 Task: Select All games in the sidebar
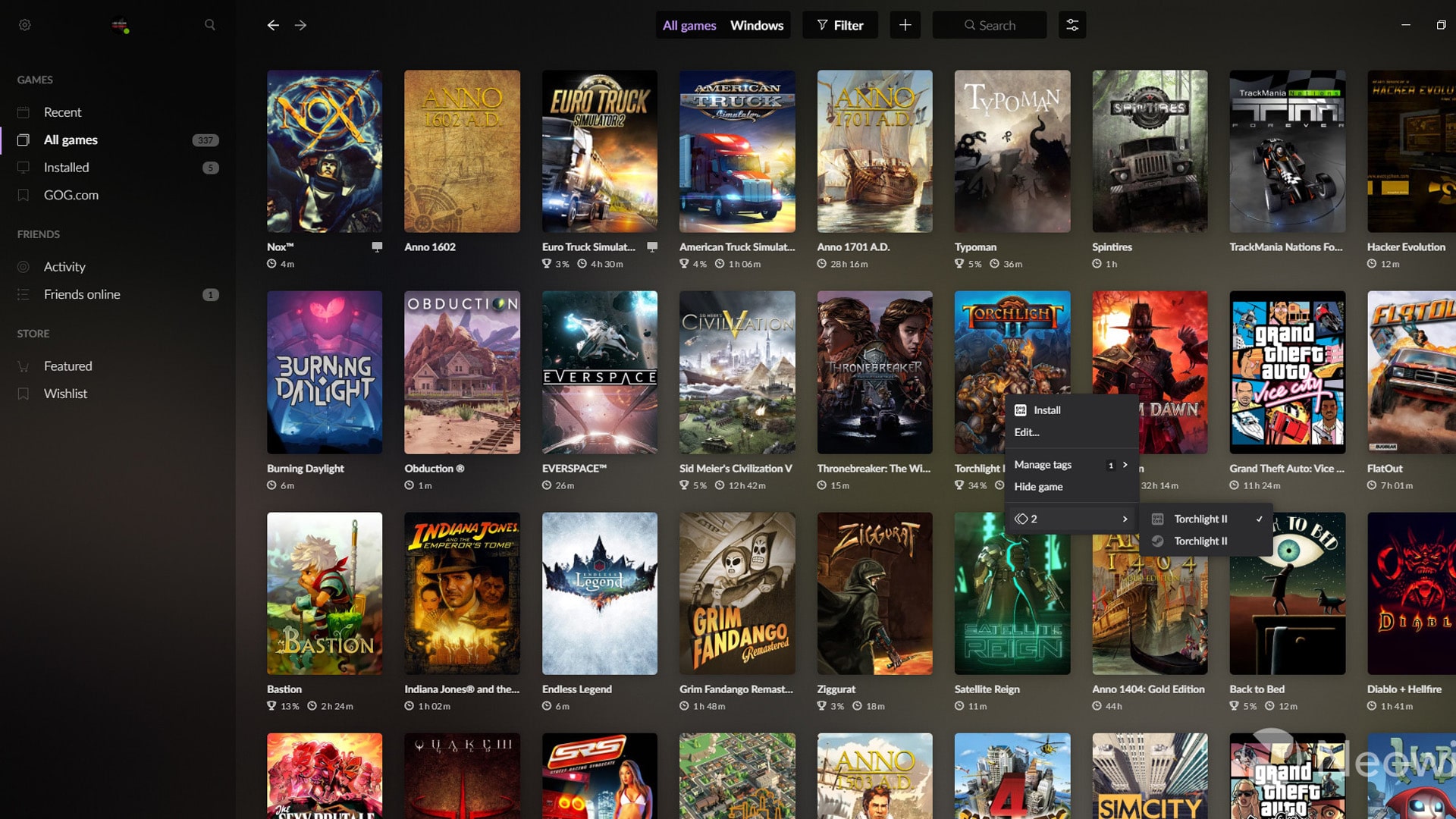point(118,140)
